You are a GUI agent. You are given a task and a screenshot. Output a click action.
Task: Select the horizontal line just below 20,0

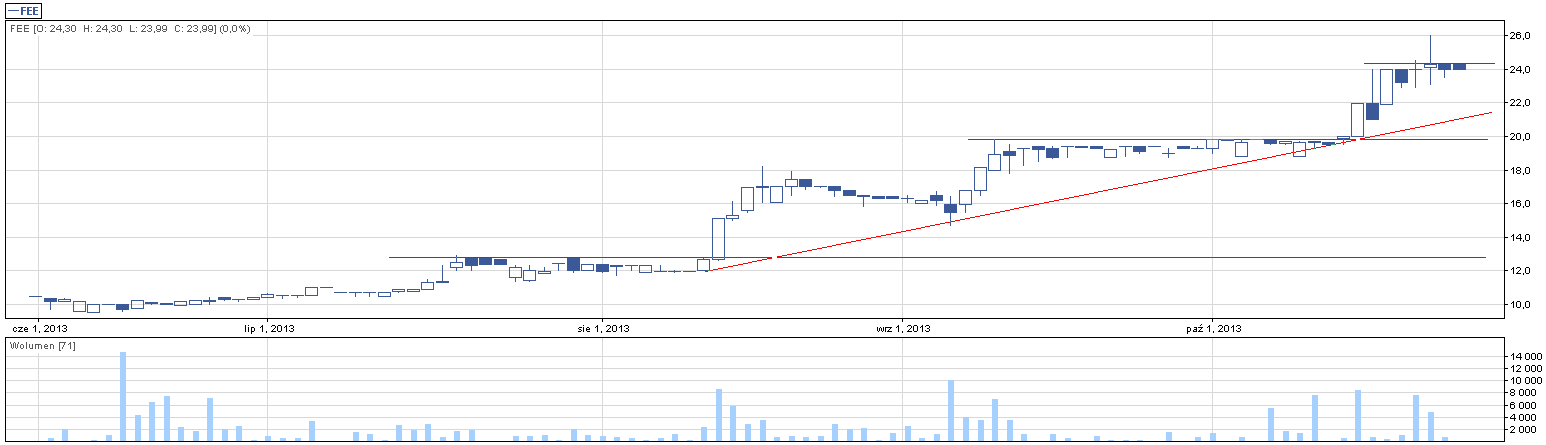click(x=1228, y=139)
